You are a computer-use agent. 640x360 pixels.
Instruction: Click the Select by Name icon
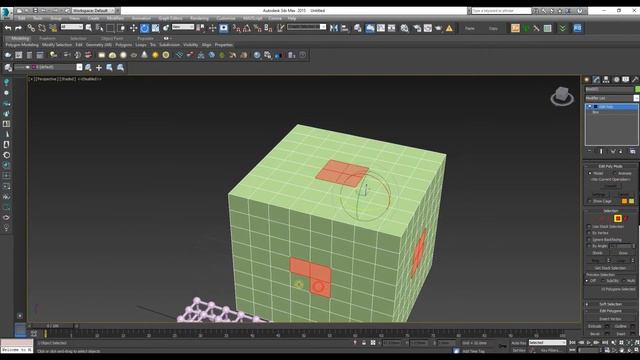pyautogui.click(x=100, y=28)
